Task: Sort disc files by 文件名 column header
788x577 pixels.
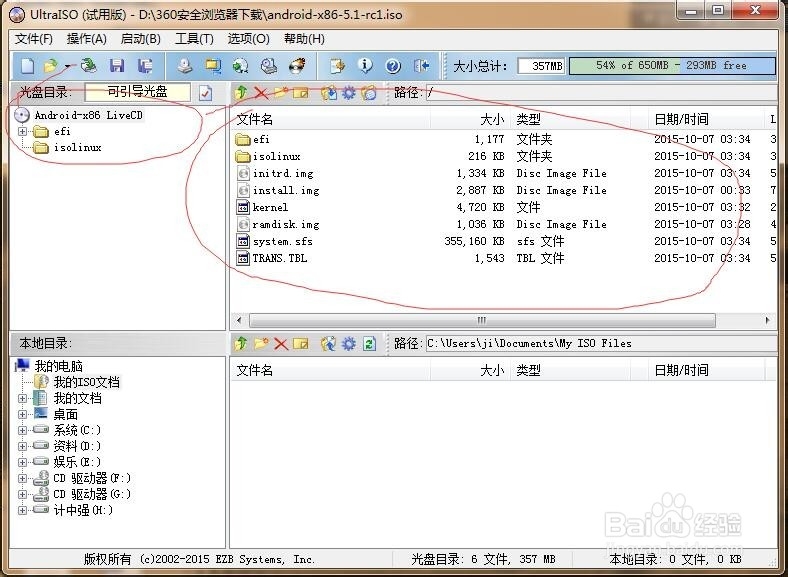Action: [x=330, y=120]
